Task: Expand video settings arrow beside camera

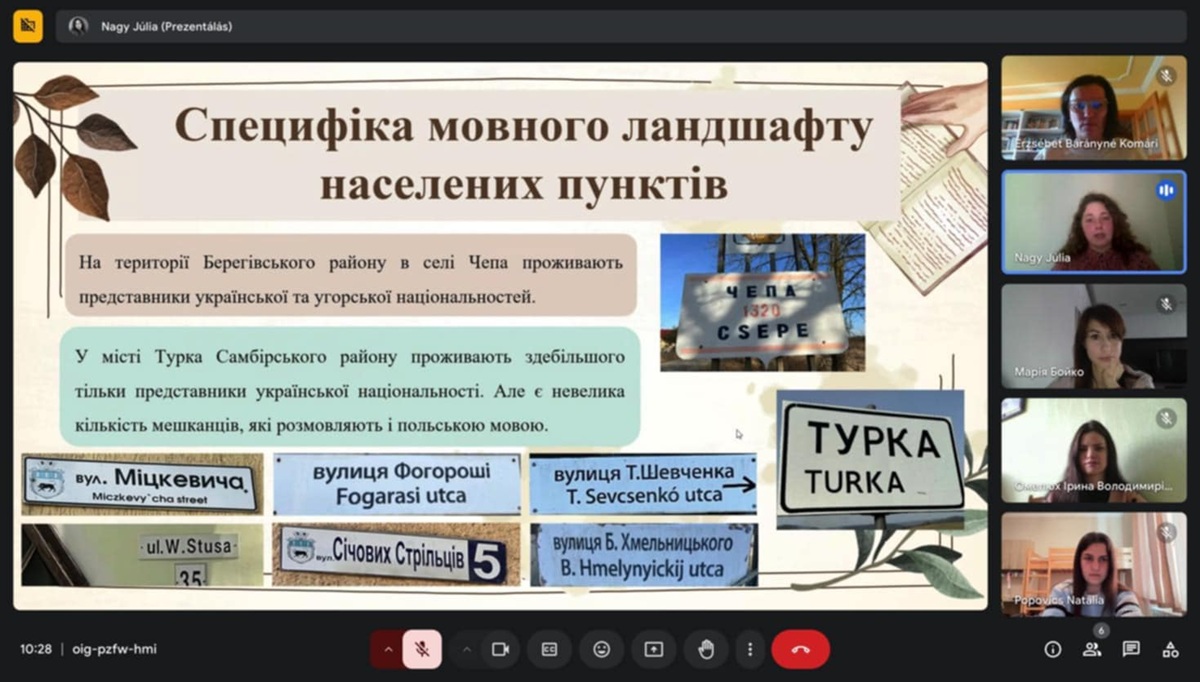Action: point(466,649)
